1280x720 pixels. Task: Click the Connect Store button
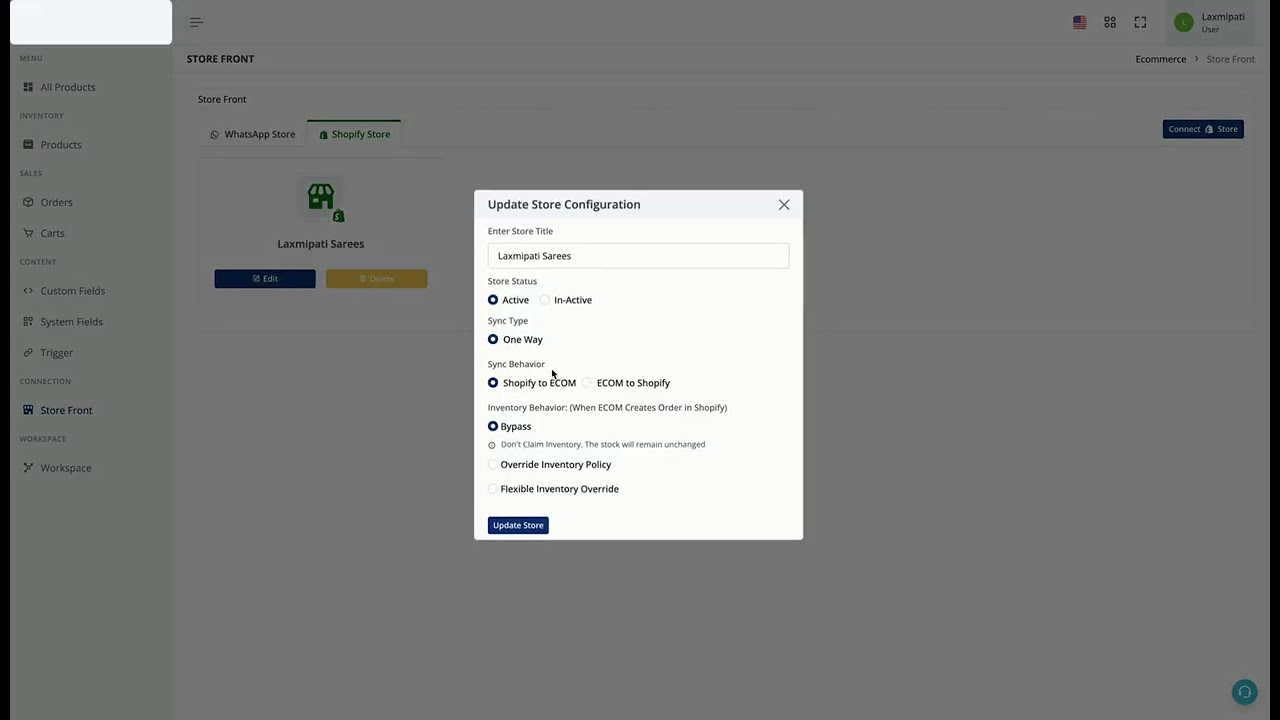coord(1203,129)
